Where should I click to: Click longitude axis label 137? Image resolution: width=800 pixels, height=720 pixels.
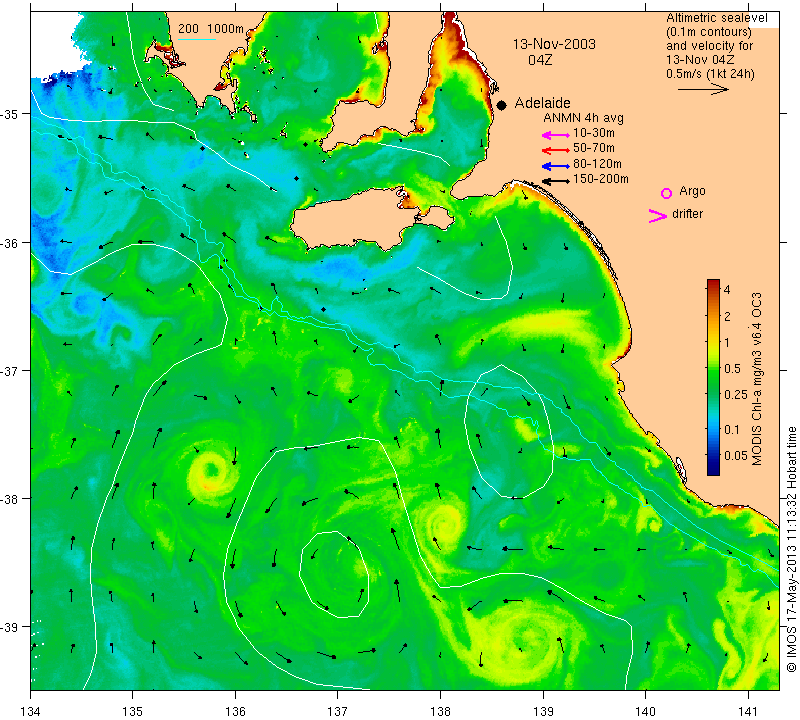click(338, 711)
